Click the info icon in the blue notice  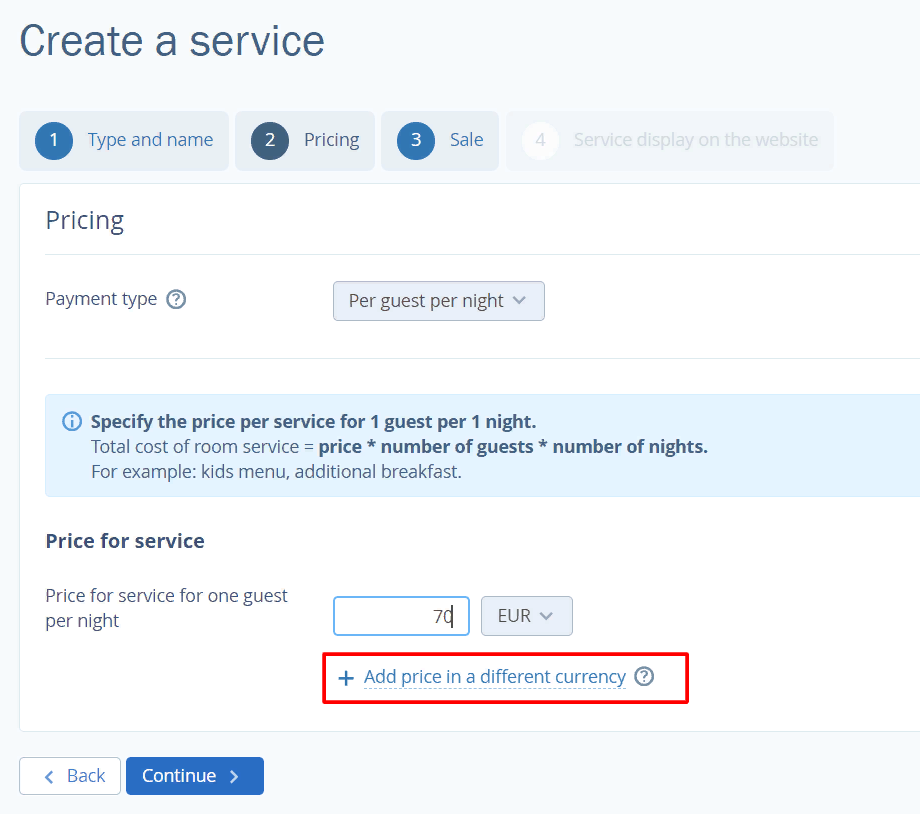[72, 421]
